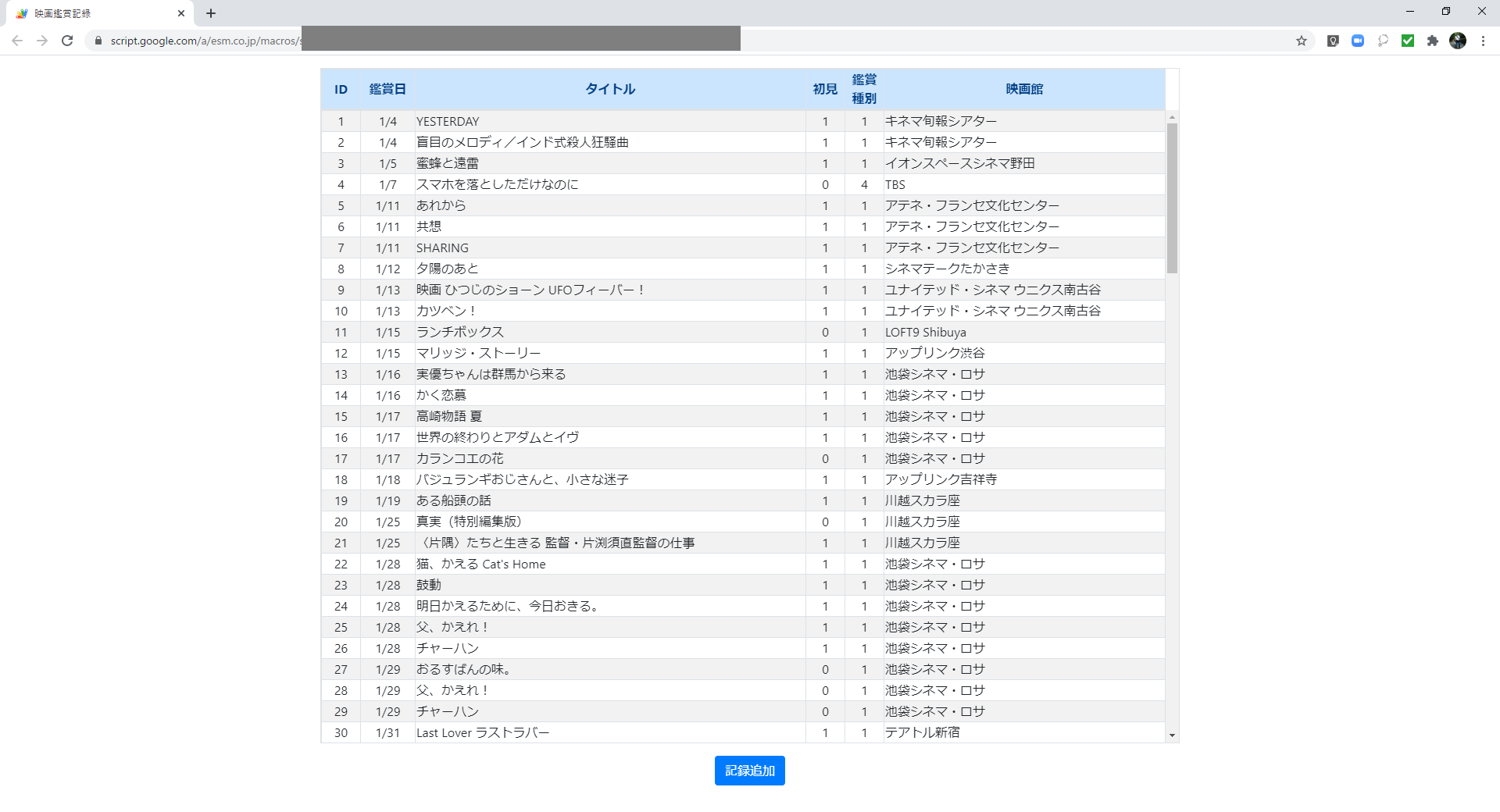Click the green checkmark extension icon

pyautogui.click(x=1408, y=40)
